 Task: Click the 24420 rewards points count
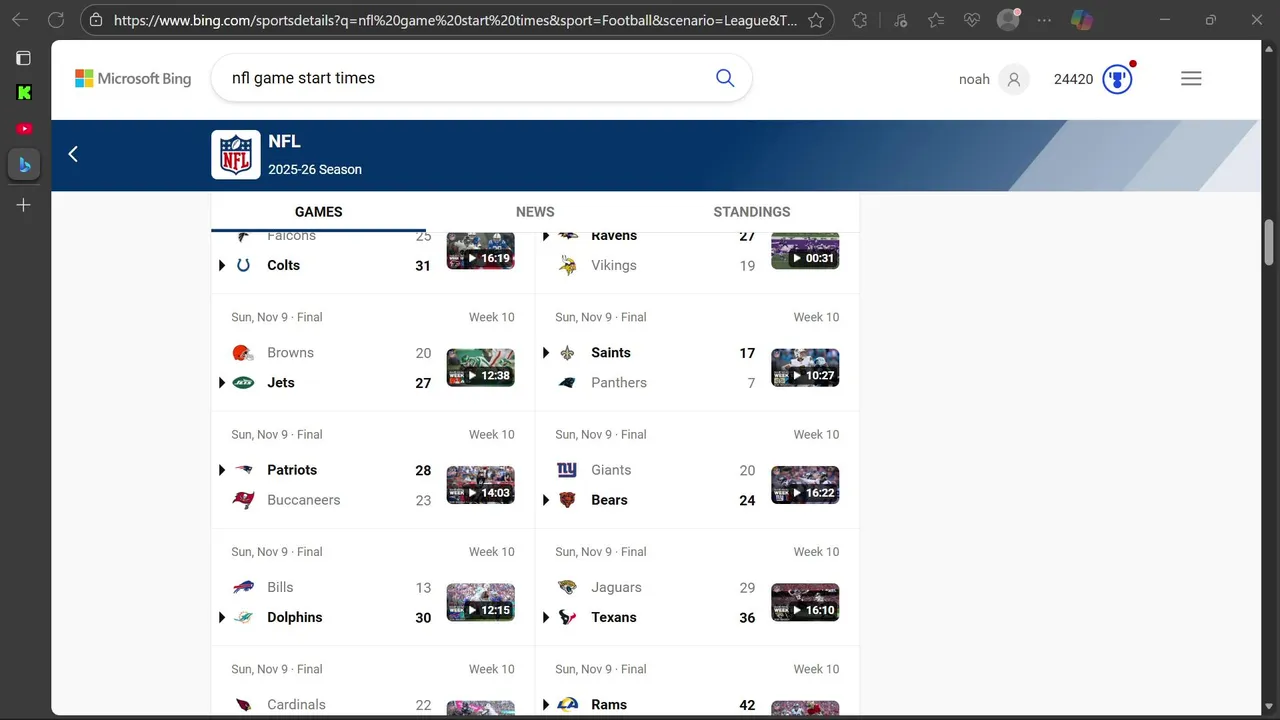pos(1073,79)
